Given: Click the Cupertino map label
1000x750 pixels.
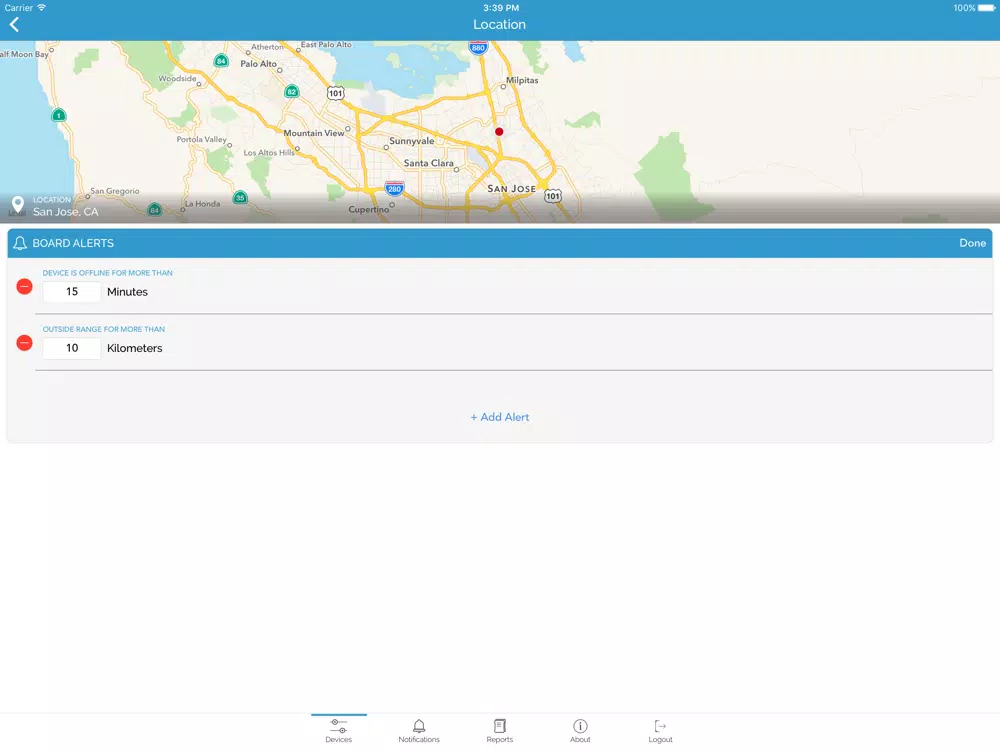Looking at the screenshot, I should [369, 209].
